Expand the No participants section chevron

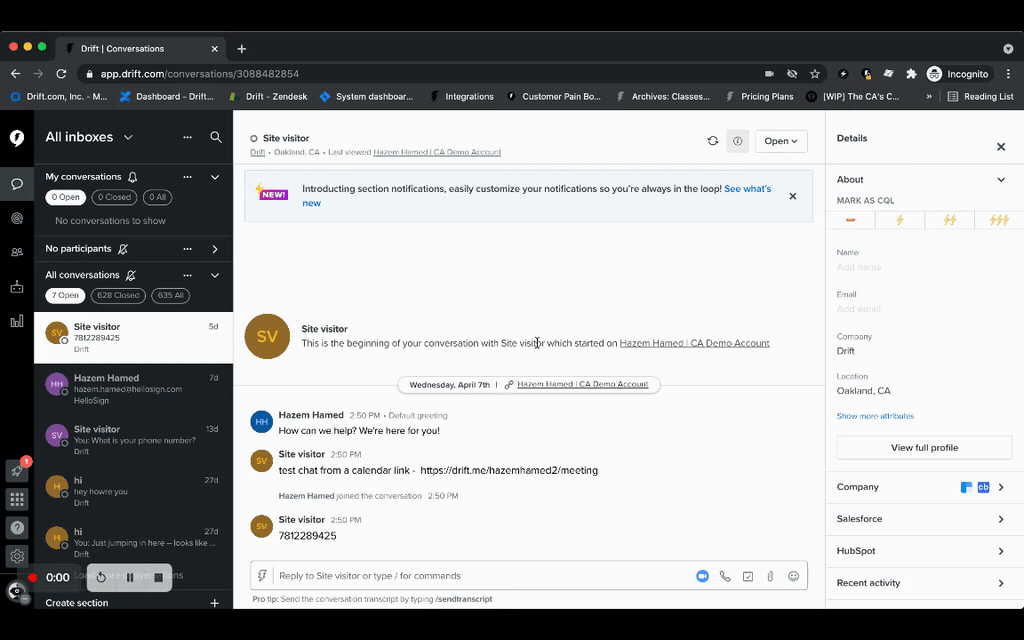(x=215, y=249)
